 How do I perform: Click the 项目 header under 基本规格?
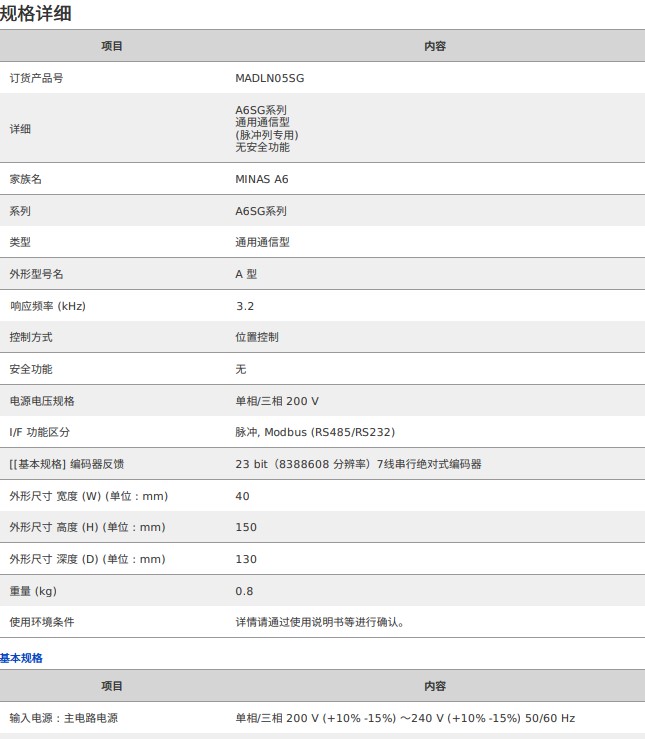[x=112, y=686]
